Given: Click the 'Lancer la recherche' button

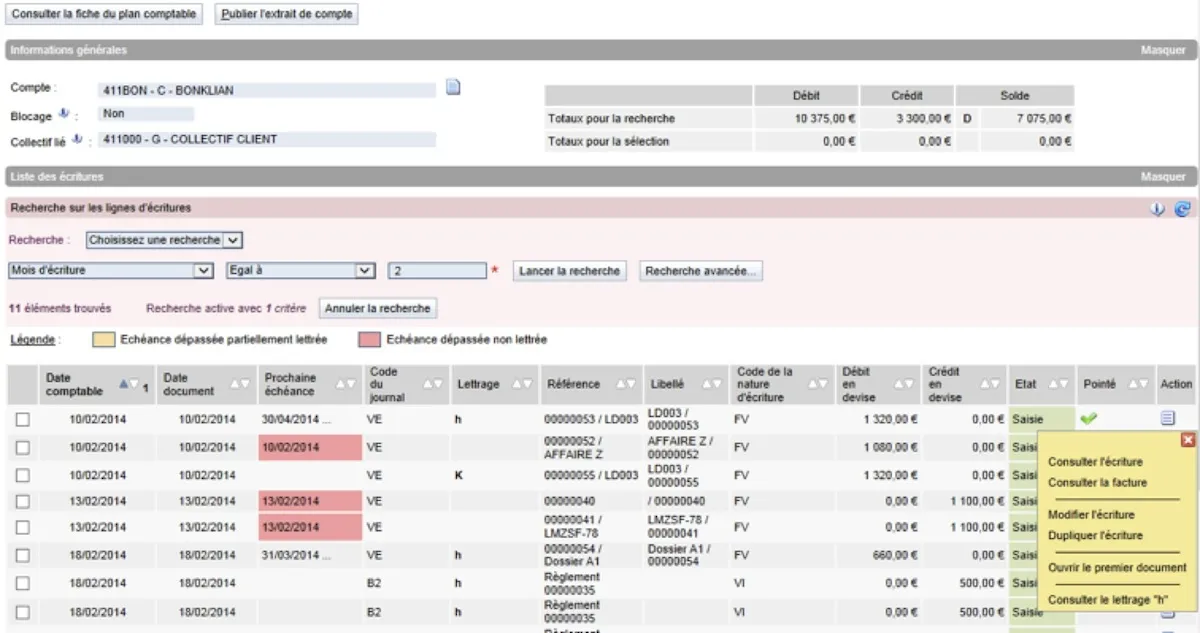Looking at the screenshot, I should click(570, 271).
